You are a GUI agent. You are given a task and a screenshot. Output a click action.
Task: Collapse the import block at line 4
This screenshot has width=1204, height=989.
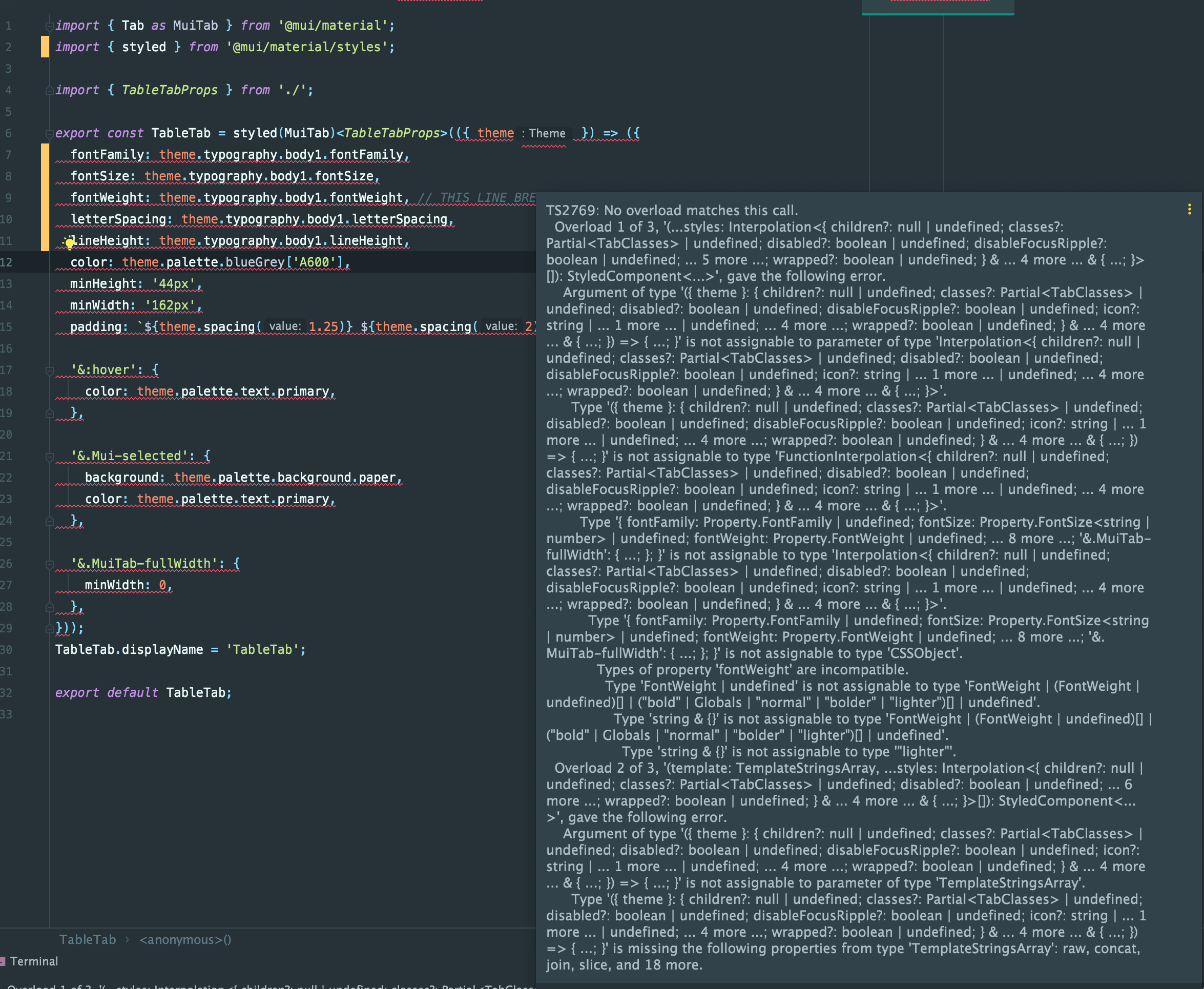(50, 90)
